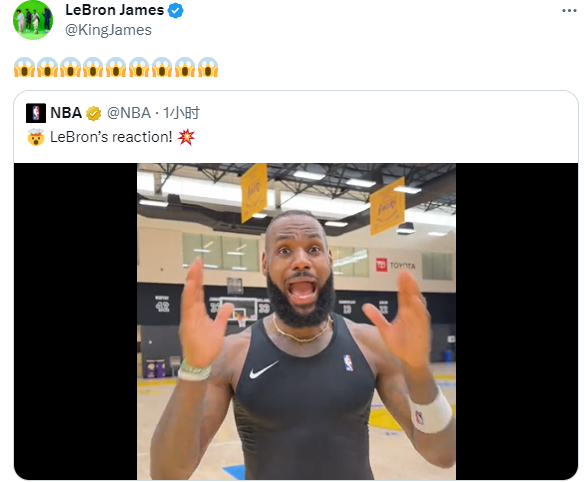Play the embedded NBA video
The height and width of the screenshot is (482, 585).
(x=296, y=322)
